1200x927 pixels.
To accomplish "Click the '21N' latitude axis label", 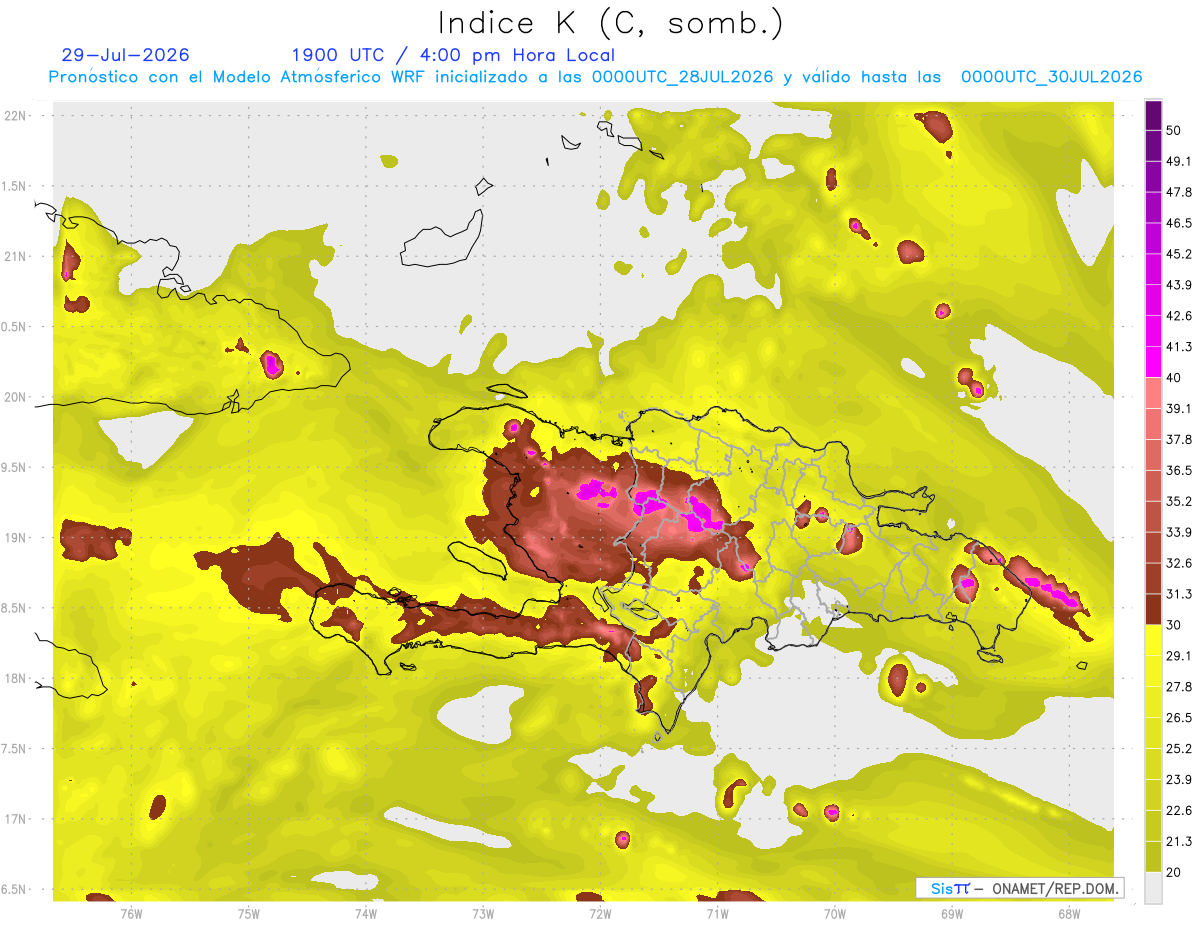I will pyautogui.click(x=15, y=256).
